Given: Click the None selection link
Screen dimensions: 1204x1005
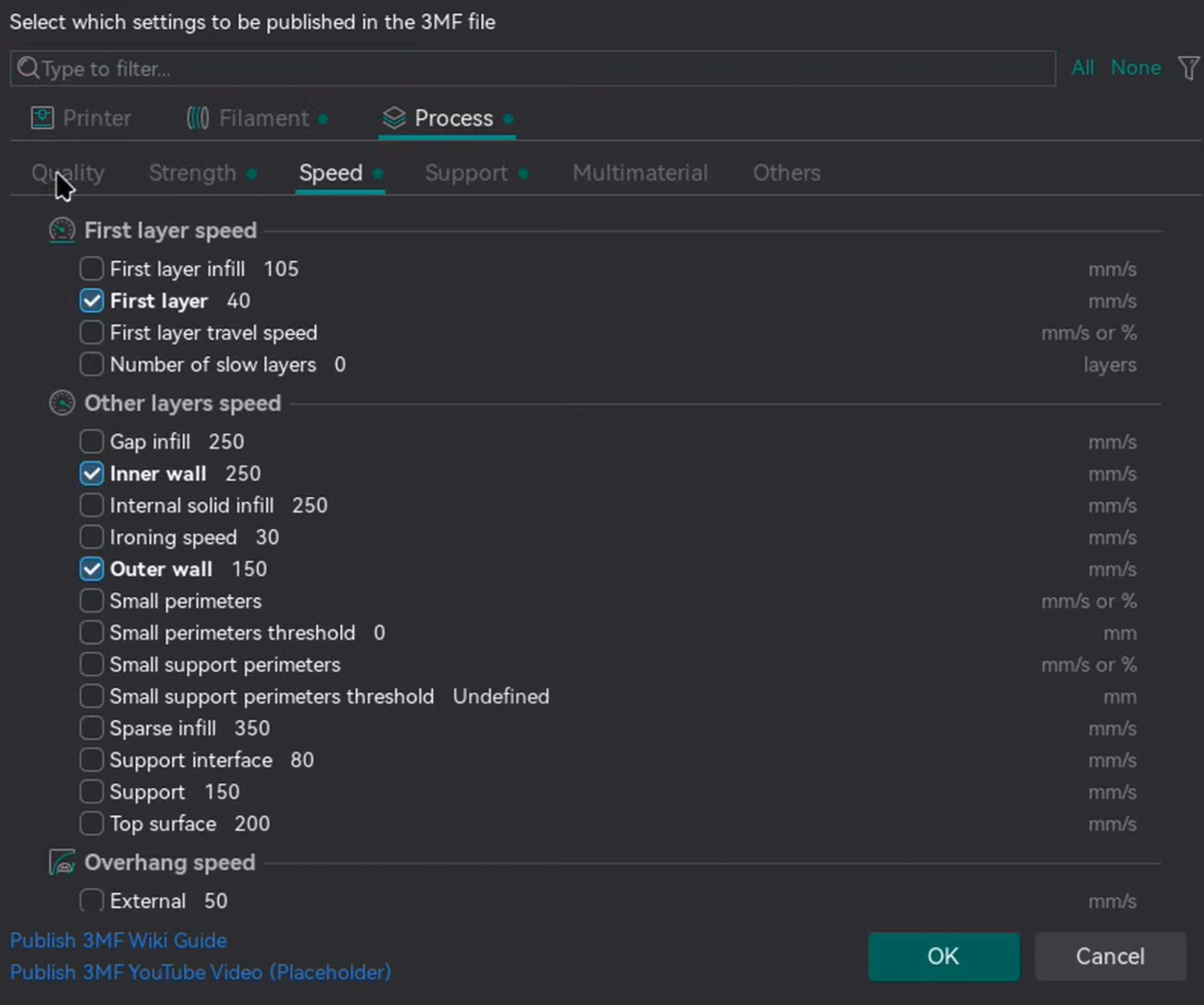Looking at the screenshot, I should (x=1136, y=67).
